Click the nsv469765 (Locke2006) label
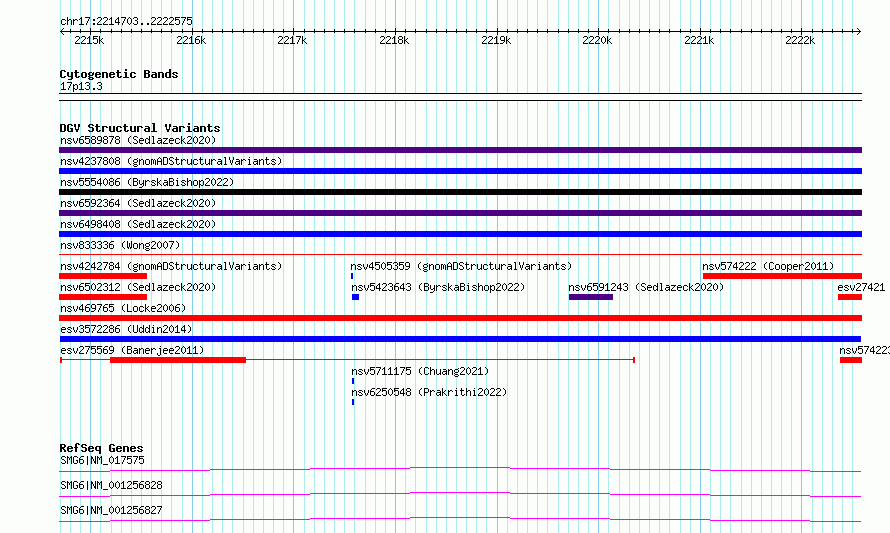This screenshot has width=890, height=533. click(x=123, y=308)
